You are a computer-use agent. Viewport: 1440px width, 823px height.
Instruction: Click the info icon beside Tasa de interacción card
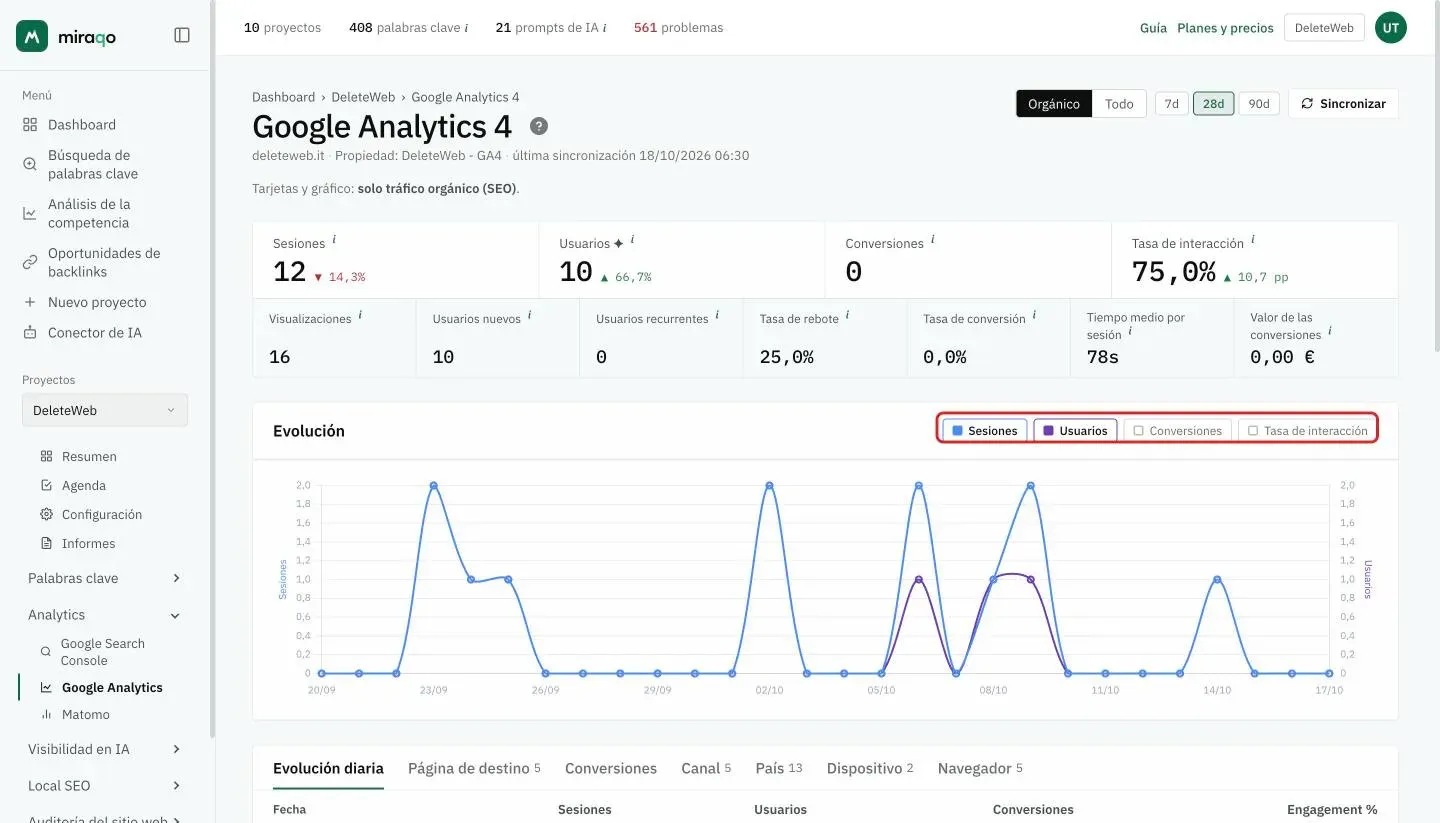pos(1253,240)
